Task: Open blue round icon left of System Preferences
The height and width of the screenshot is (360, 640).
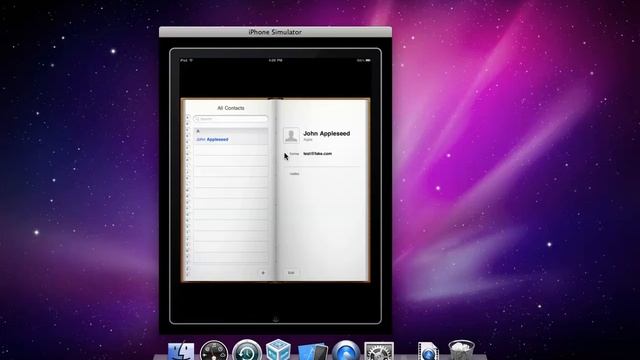Action: click(346, 351)
